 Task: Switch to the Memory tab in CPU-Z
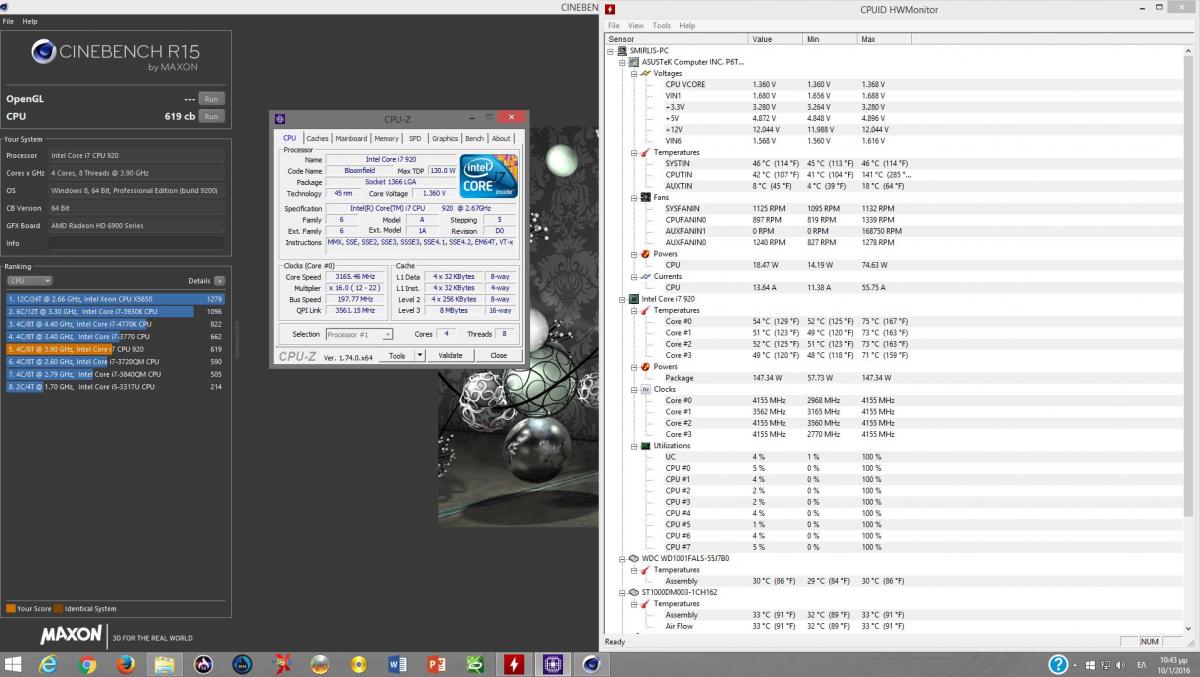(386, 138)
